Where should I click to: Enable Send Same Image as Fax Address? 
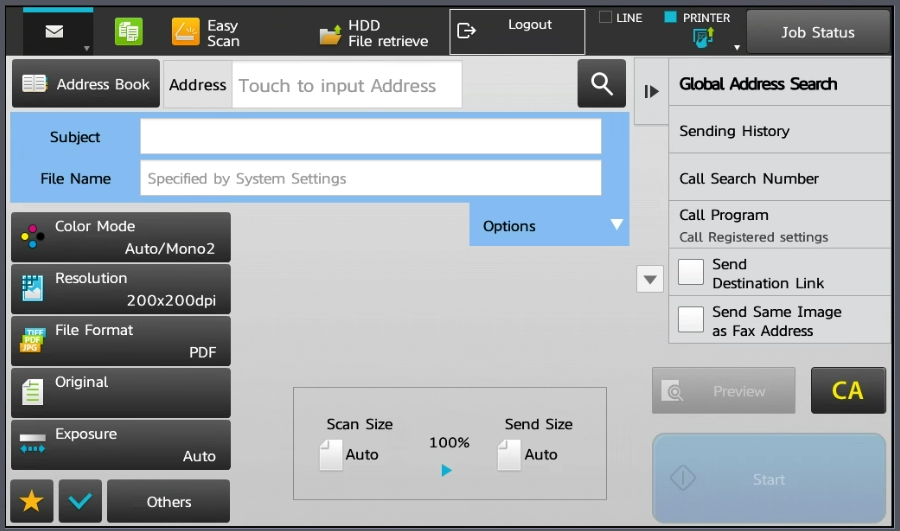[x=691, y=320]
